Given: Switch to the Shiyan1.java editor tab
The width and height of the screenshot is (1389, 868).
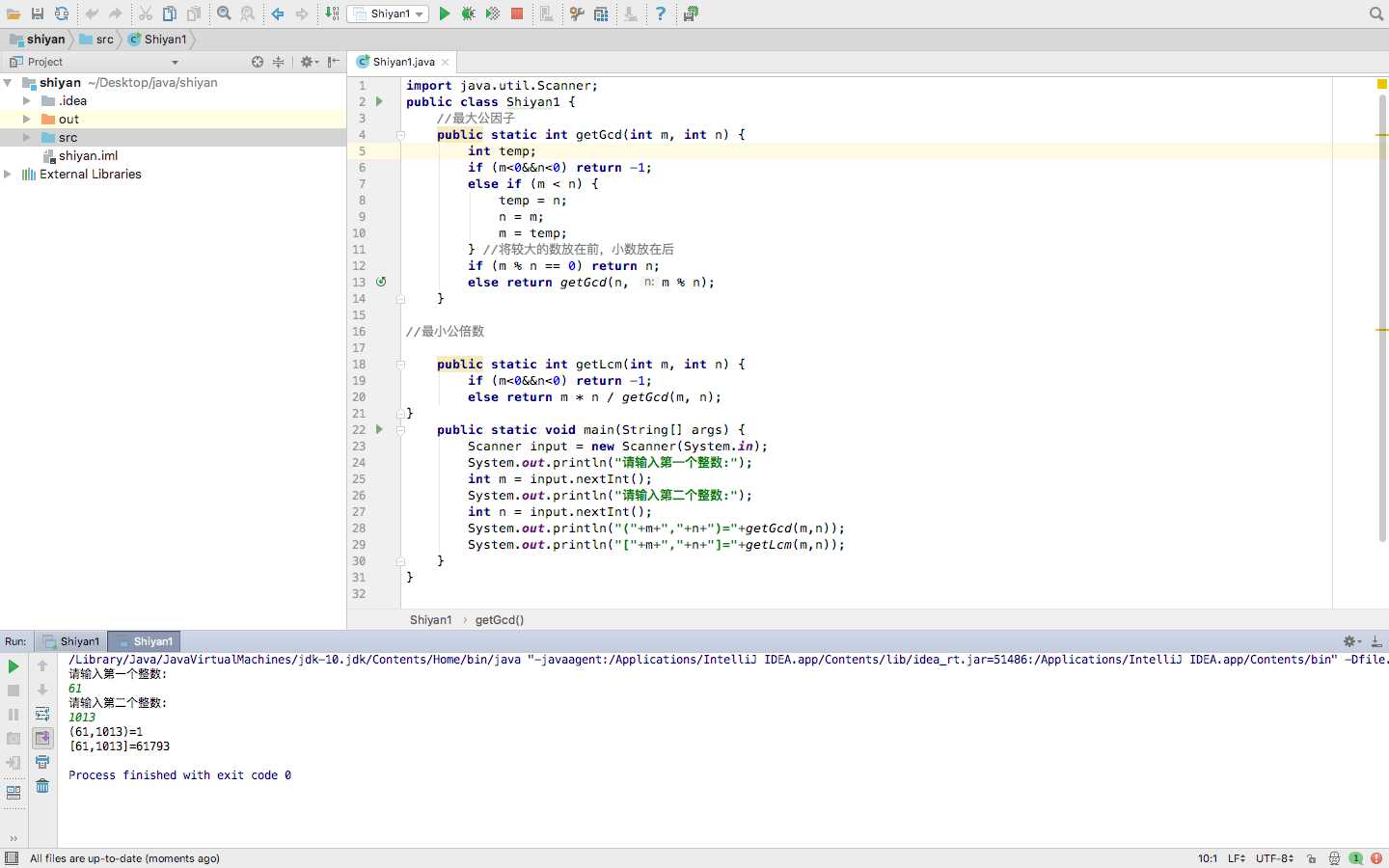Looking at the screenshot, I should tap(403, 62).
